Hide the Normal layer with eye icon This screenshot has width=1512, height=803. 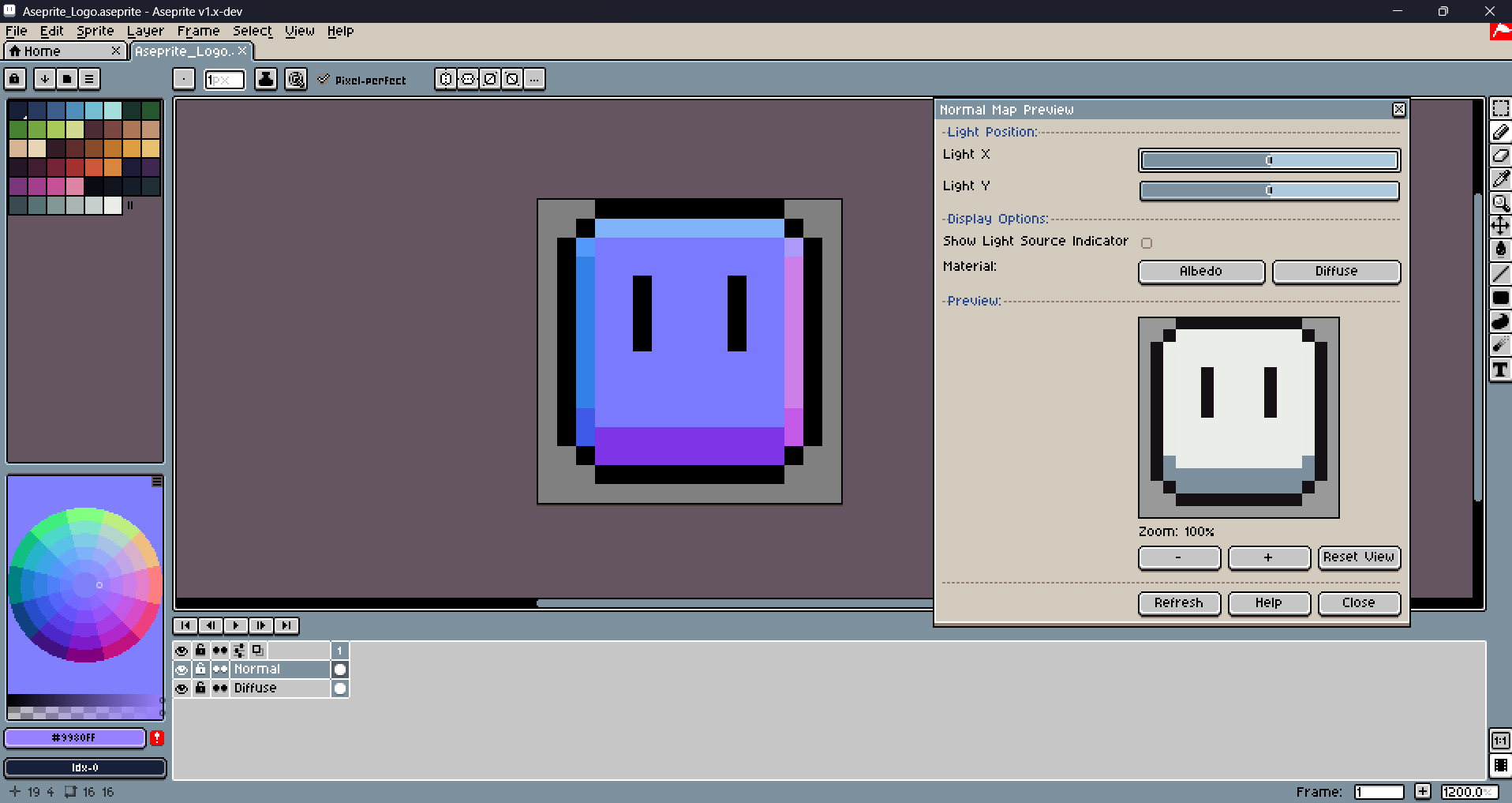(x=182, y=670)
